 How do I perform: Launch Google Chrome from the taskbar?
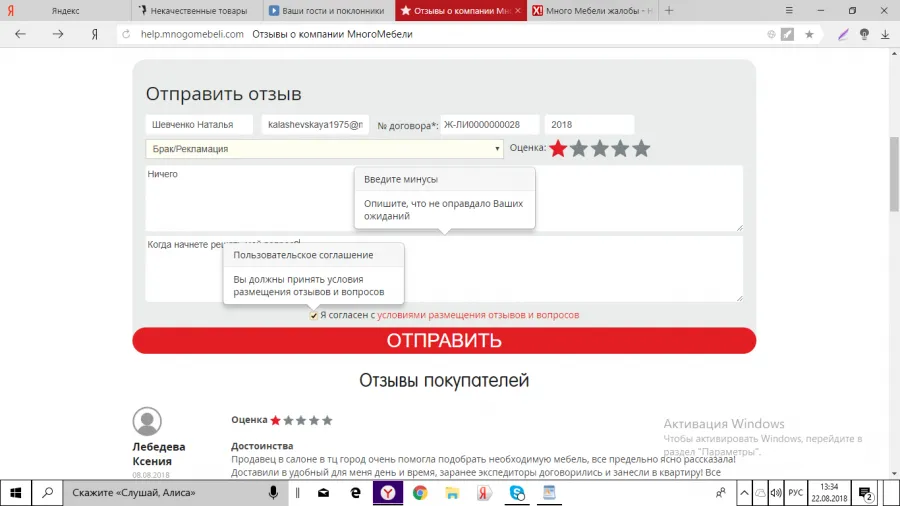420,492
